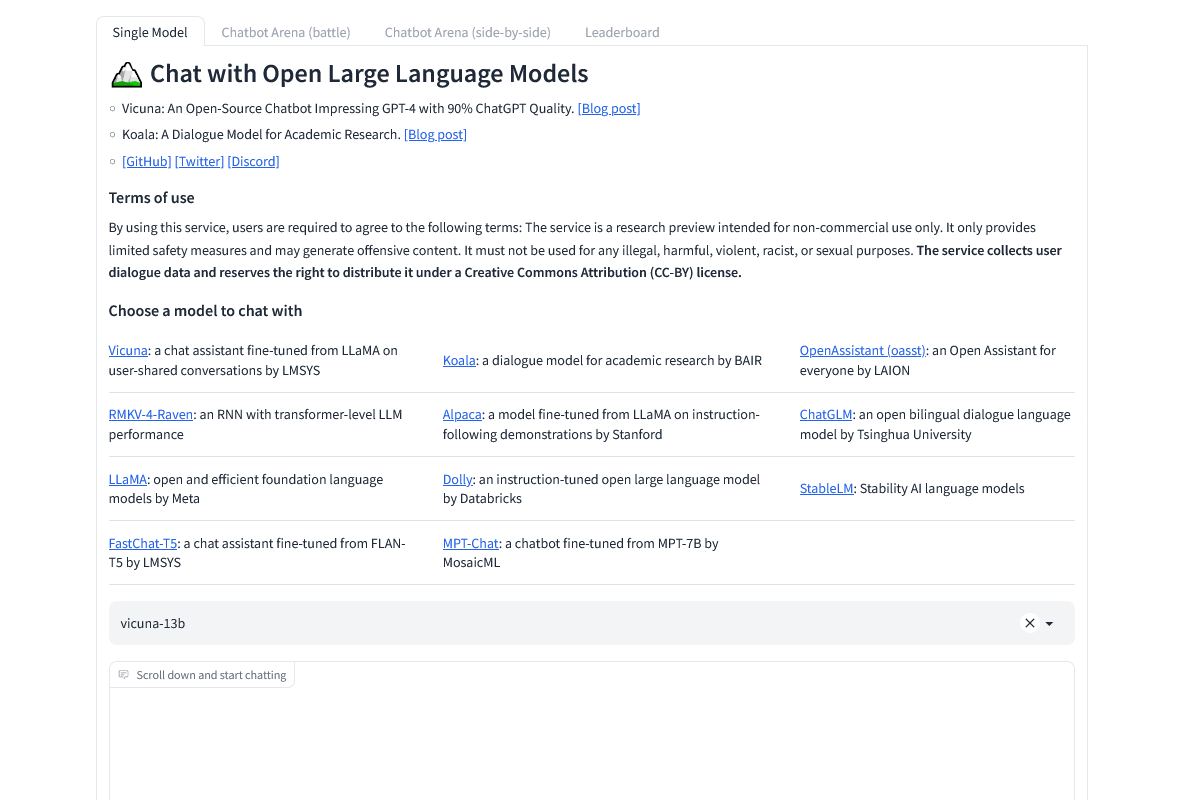1200x800 pixels.
Task: Expand the model selection dropdown arrow
Action: pyautogui.click(x=1049, y=624)
